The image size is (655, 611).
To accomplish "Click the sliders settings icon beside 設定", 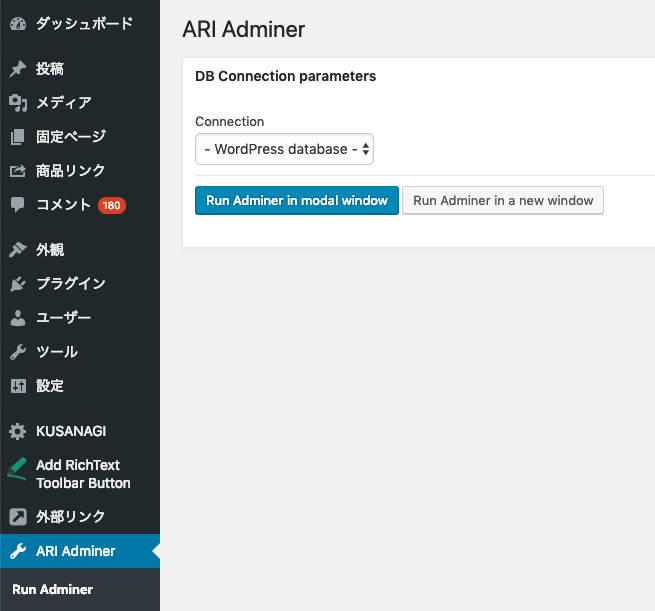I will (x=18, y=386).
